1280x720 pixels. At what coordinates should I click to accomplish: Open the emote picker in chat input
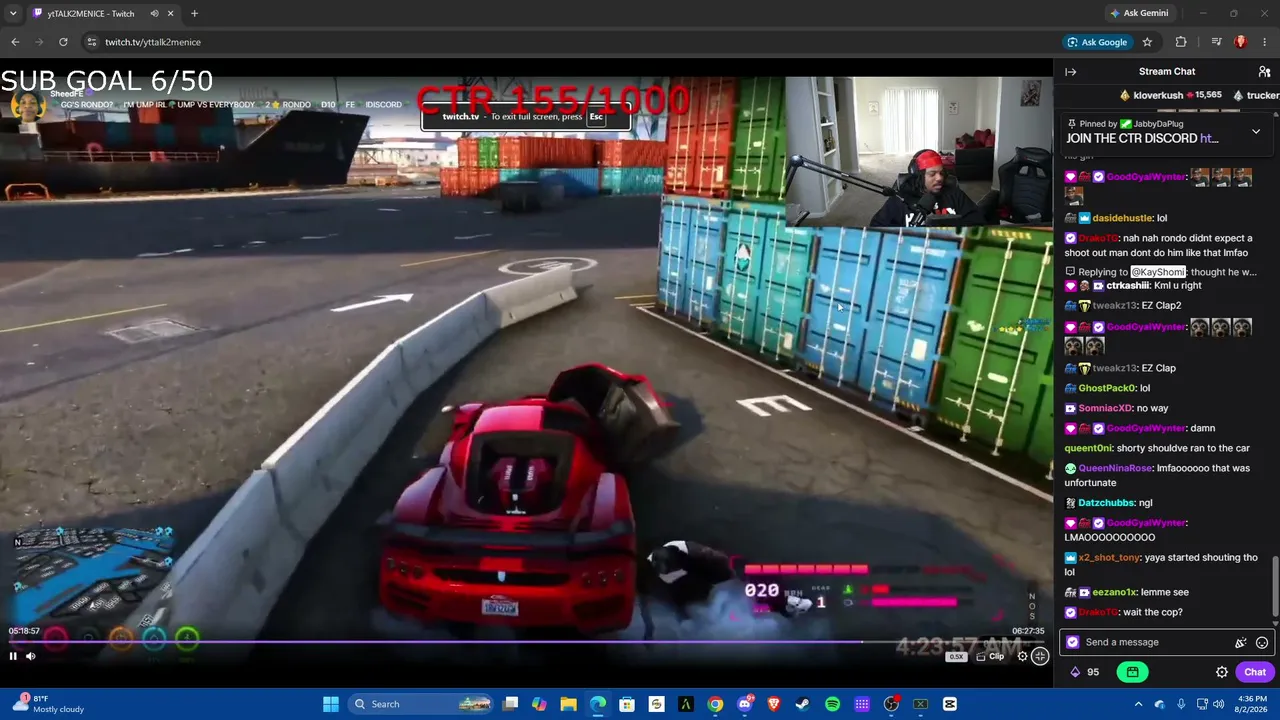pos(1262,643)
